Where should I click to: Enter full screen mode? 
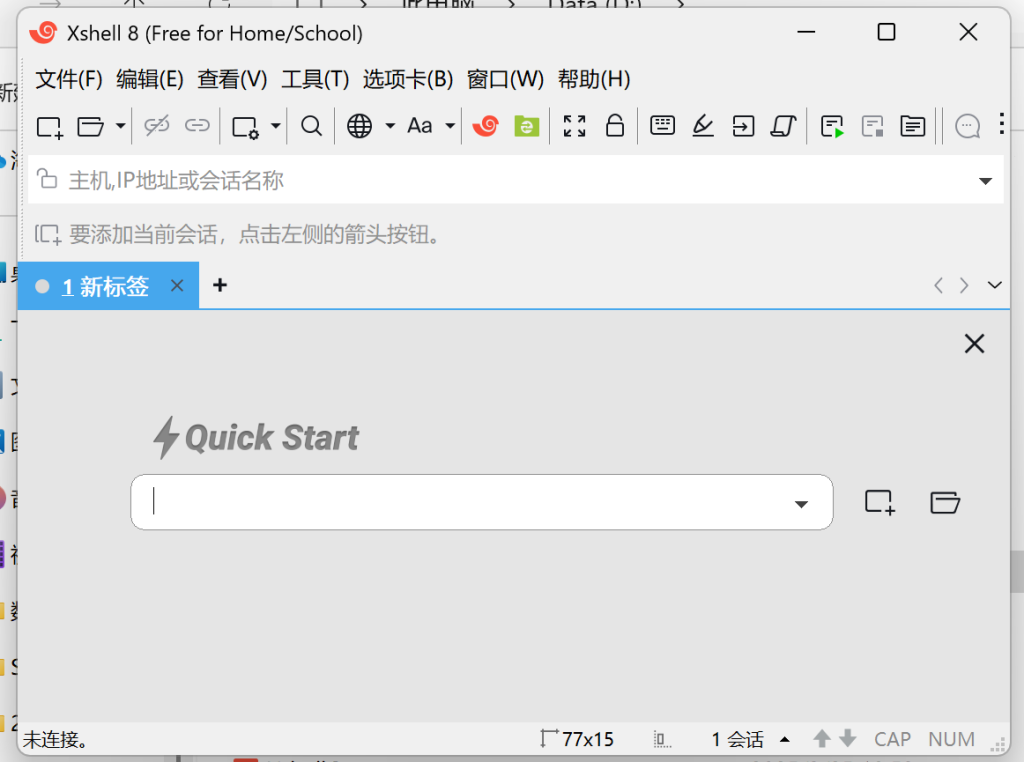click(573, 126)
